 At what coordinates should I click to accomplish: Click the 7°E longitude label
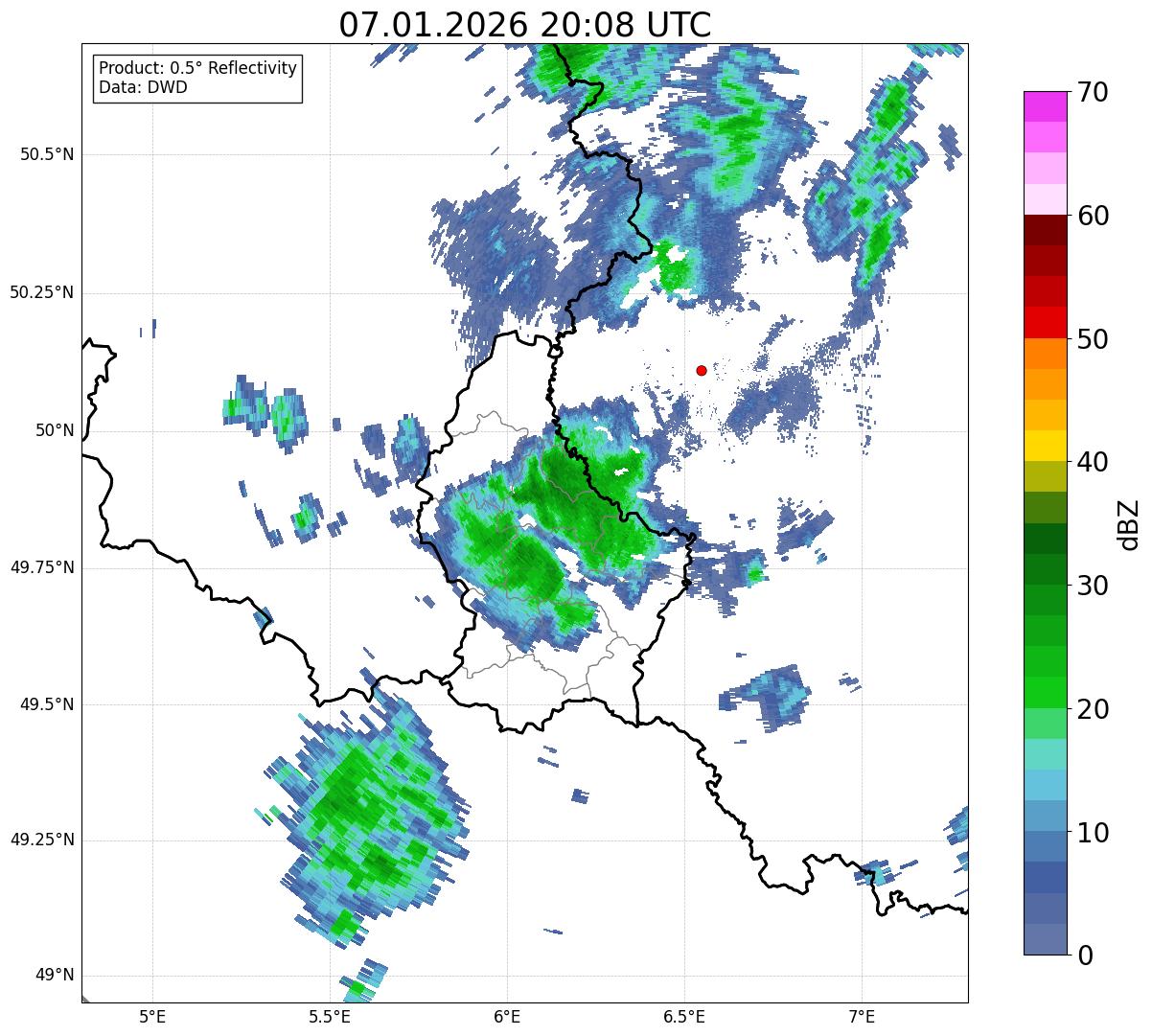click(x=862, y=1016)
